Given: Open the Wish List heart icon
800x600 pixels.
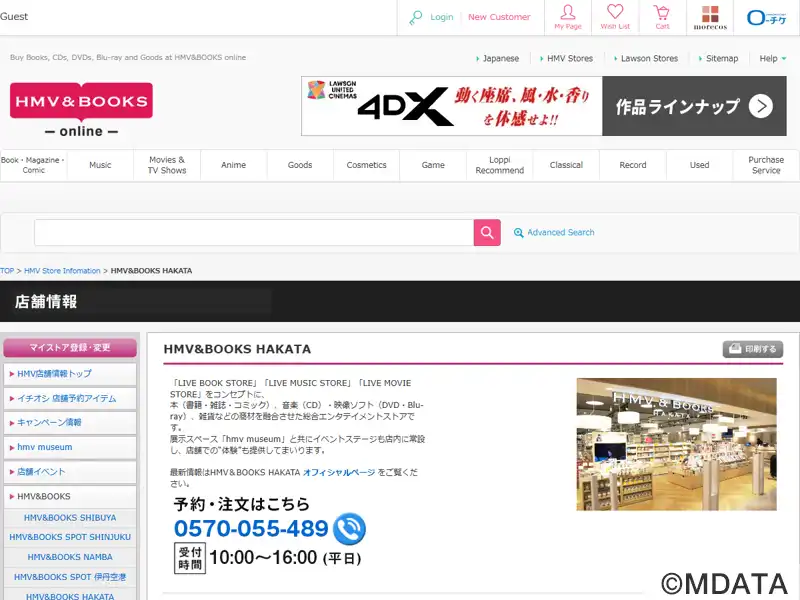Looking at the screenshot, I should click(615, 16).
